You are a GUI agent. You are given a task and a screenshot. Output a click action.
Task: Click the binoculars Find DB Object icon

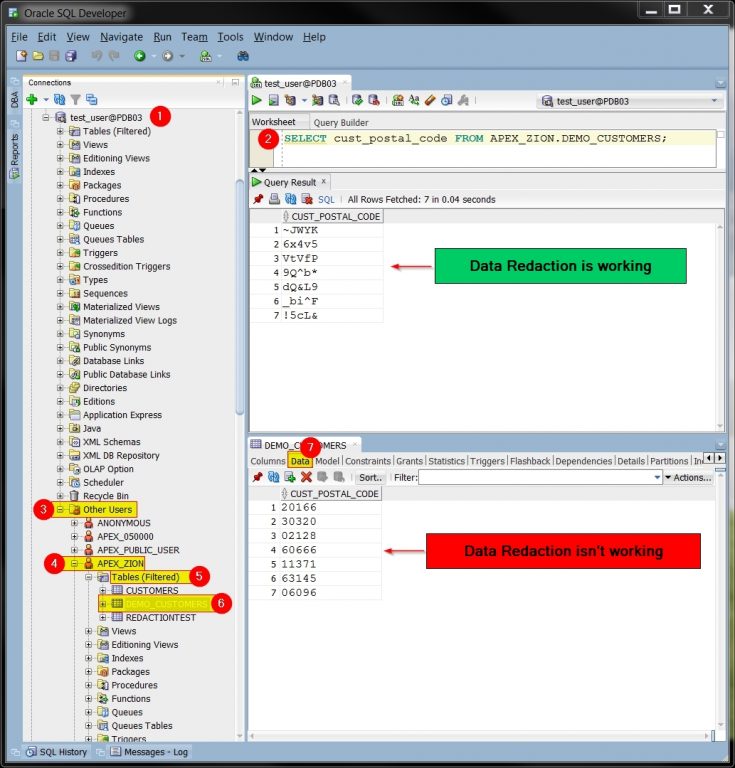(x=243, y=56)
